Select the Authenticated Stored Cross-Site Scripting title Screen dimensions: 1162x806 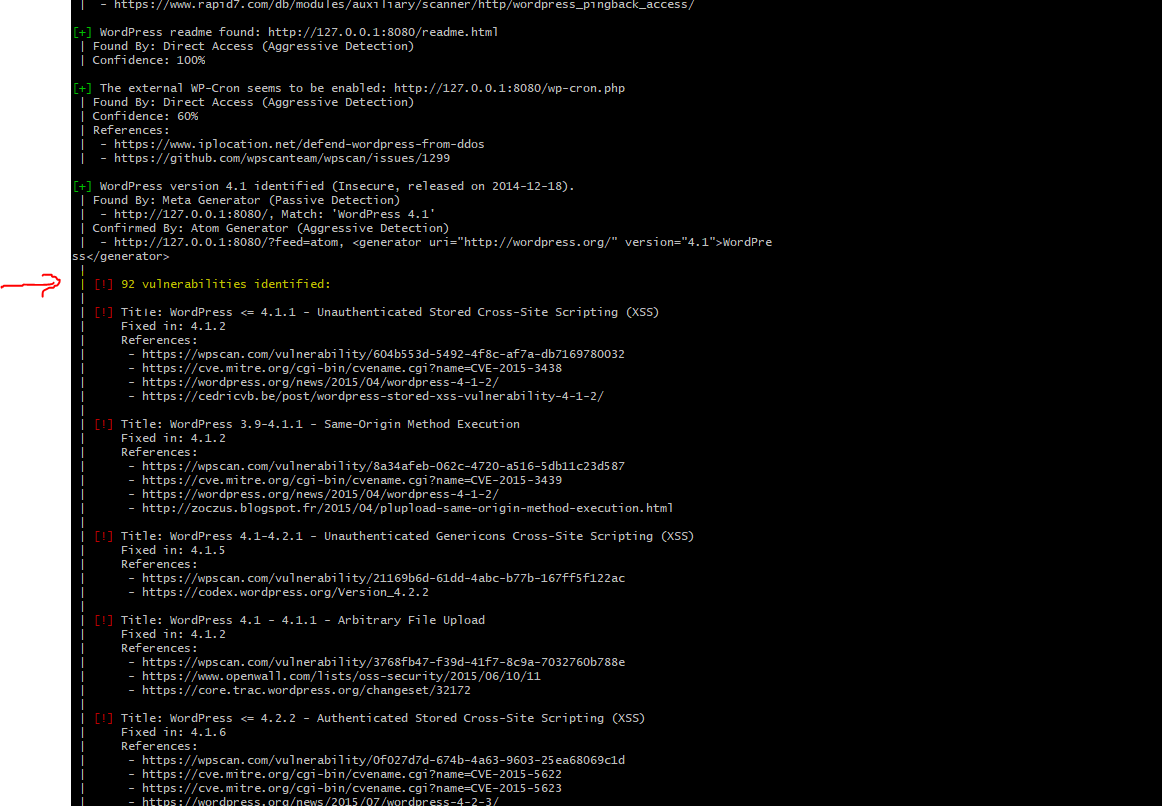tap(383, 719)
